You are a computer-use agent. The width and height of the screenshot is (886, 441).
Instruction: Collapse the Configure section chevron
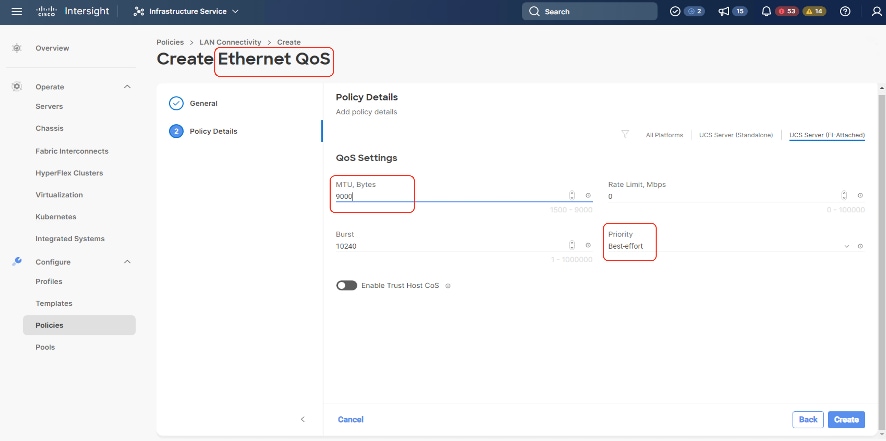tap(127, 262)
